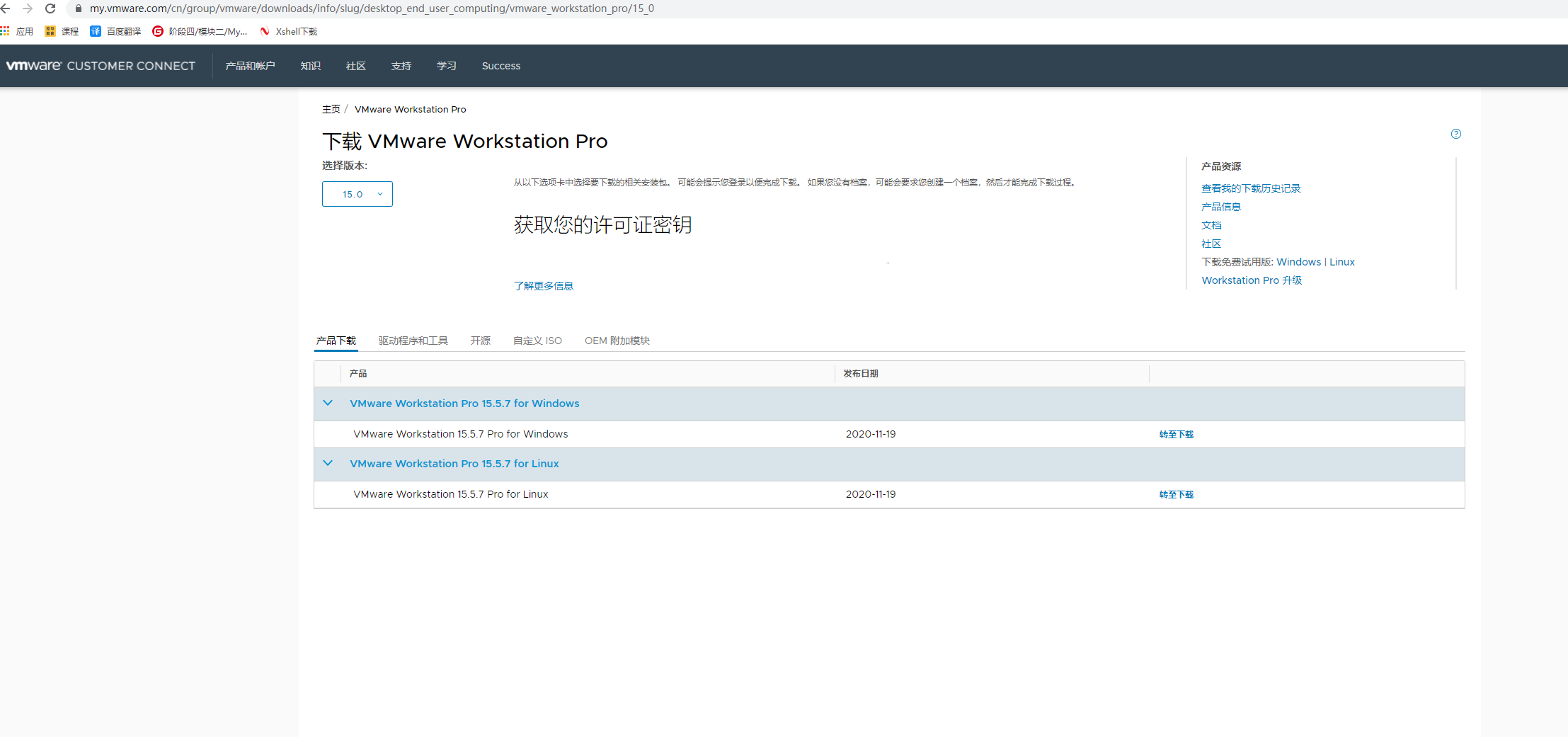Click the 了解更多信息 link
Image resolution: width=1568 pixels, height=737 pixels.
(544, 286)
